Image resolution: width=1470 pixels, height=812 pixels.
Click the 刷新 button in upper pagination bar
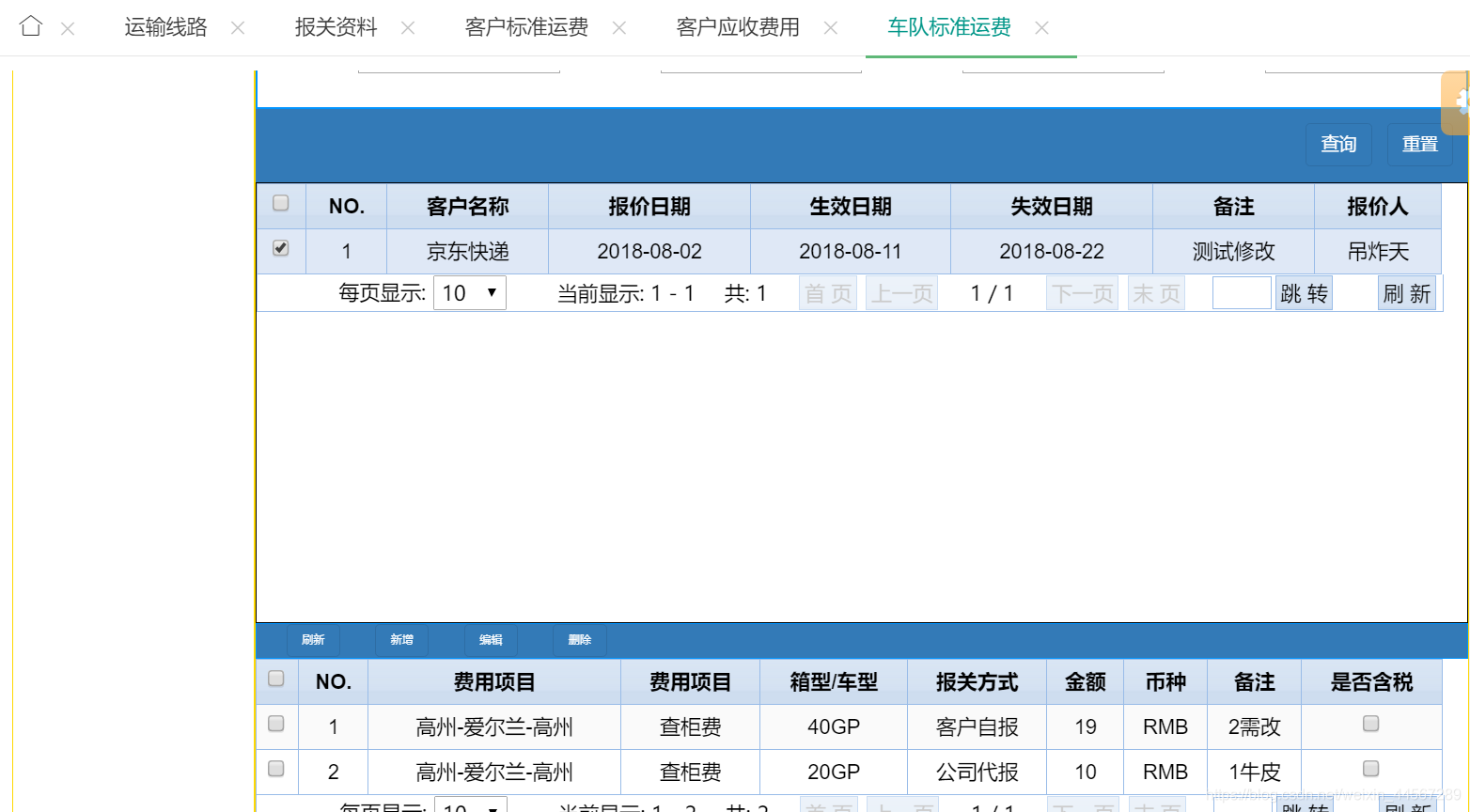(1407, 293)
